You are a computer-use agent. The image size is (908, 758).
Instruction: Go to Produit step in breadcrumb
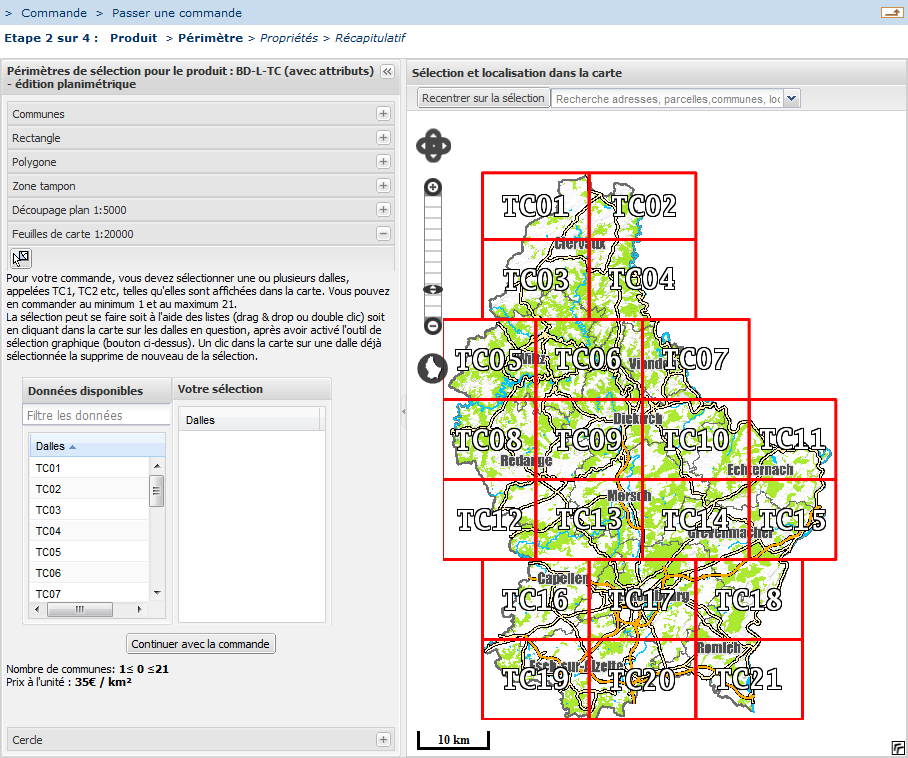pos(133,38)
